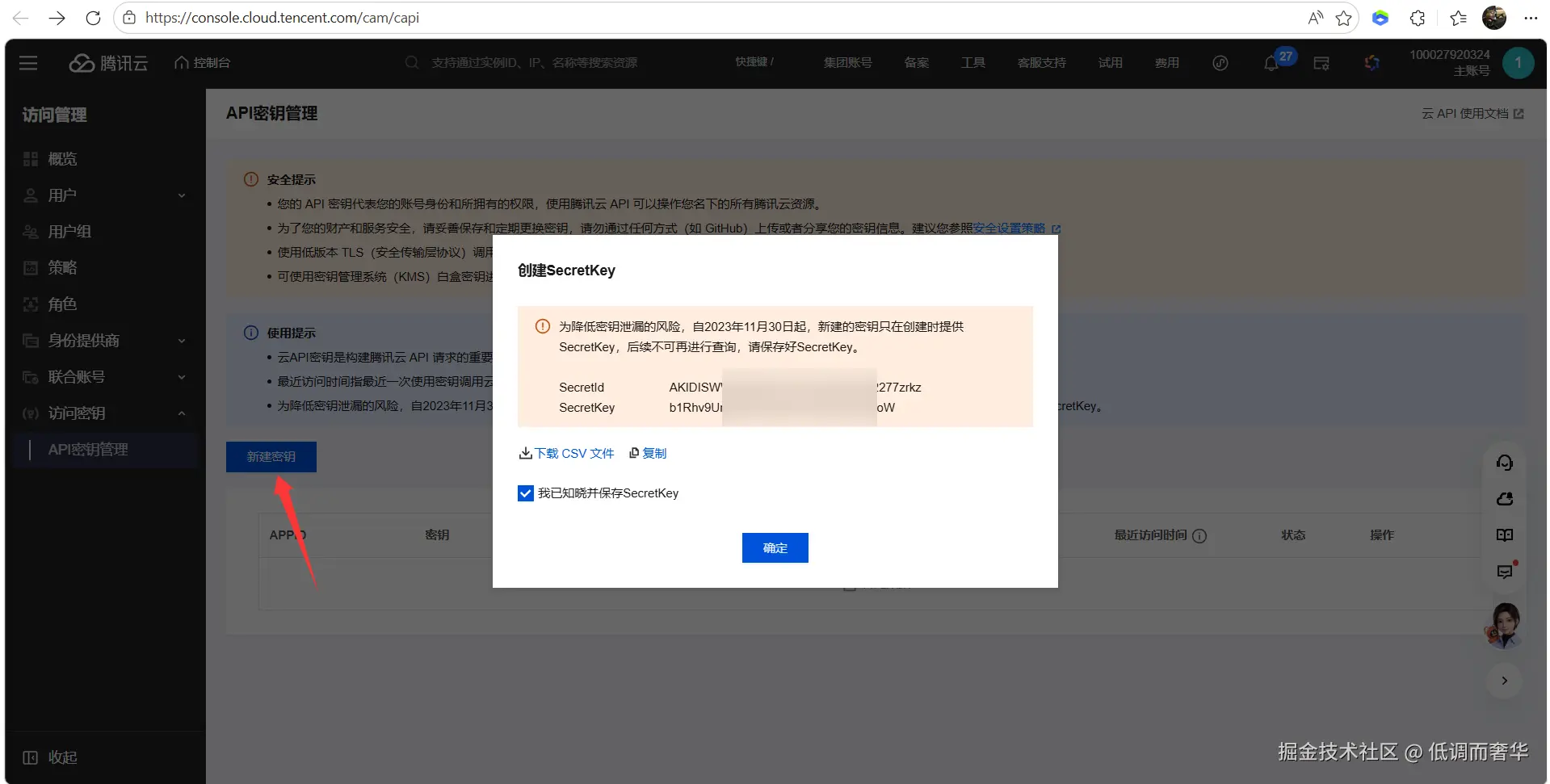Open the 试用 top menu

click(1110, 63)
